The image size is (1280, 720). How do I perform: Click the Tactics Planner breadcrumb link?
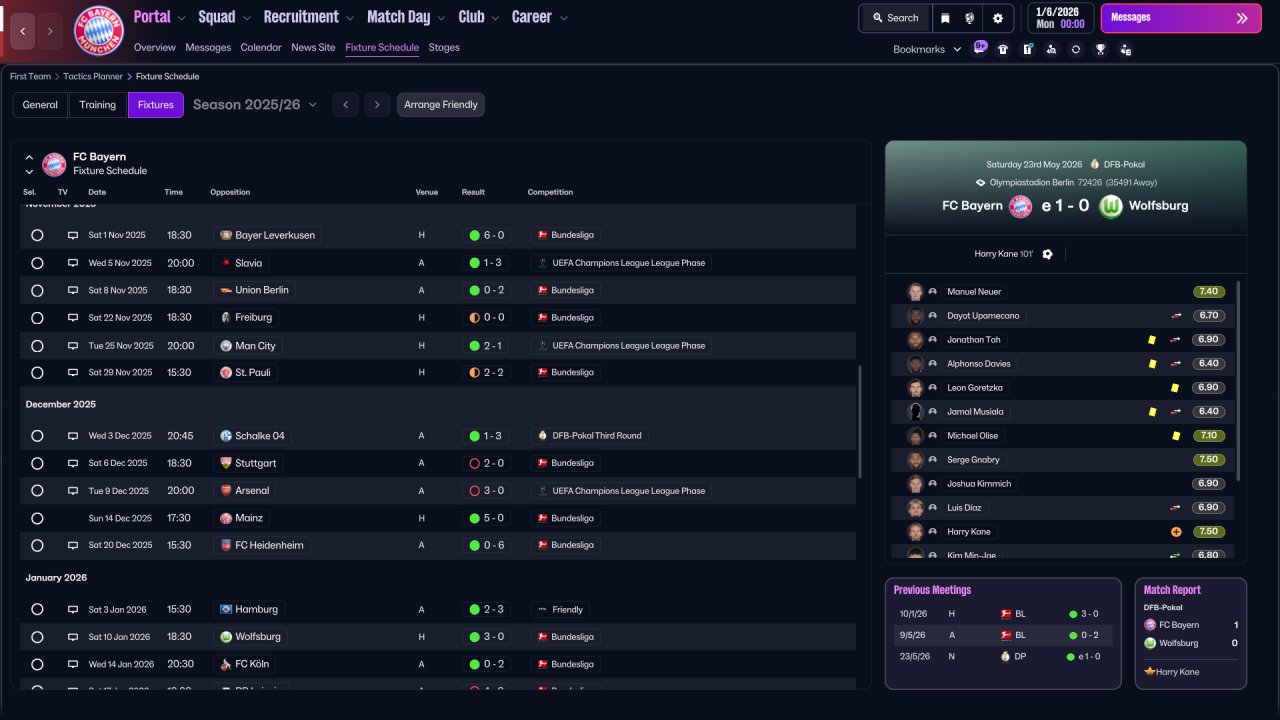click(x=93, y=76)
